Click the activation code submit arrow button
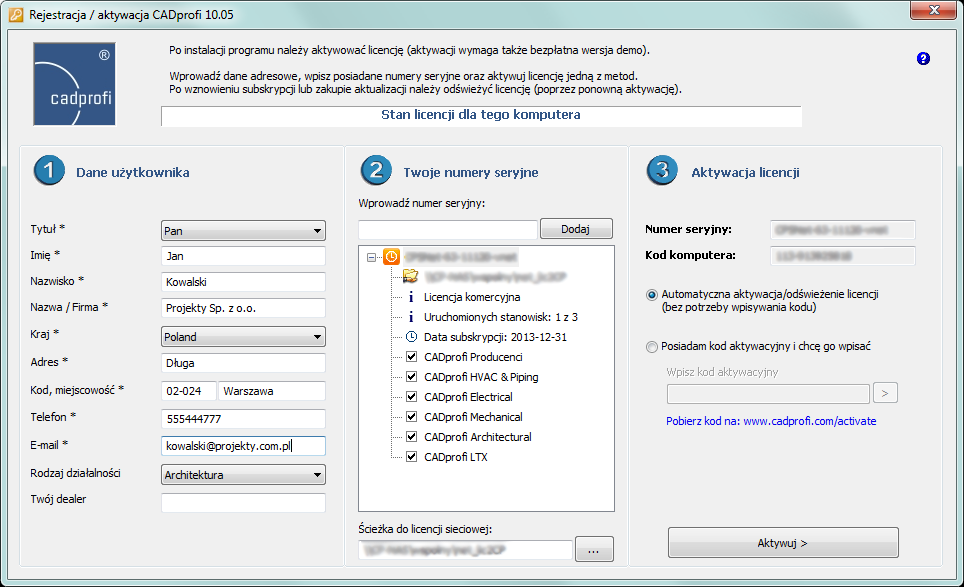 (885, 393)
